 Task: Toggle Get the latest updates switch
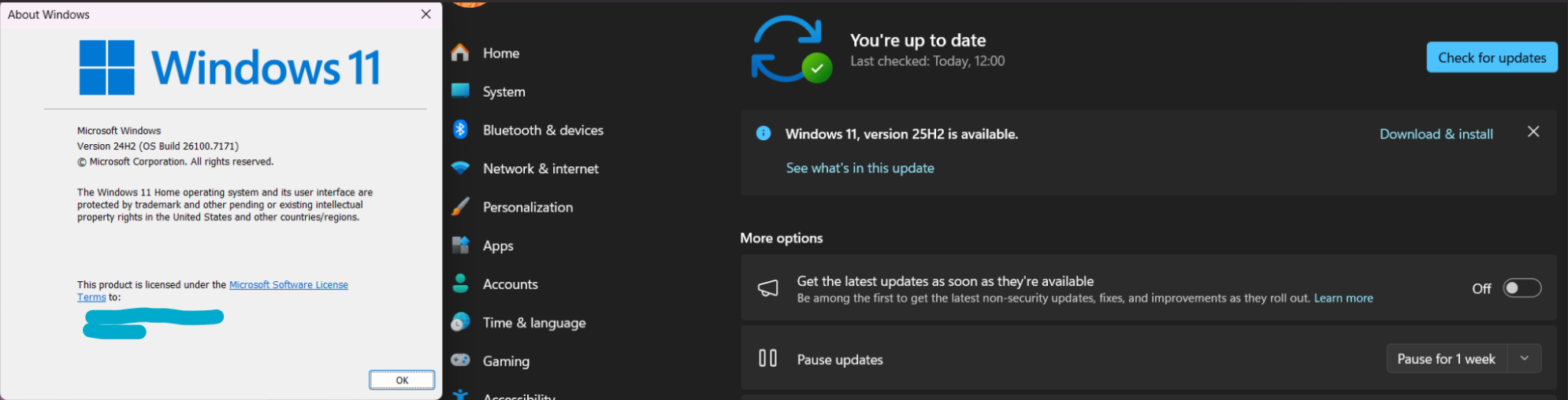pos(1522,288)
